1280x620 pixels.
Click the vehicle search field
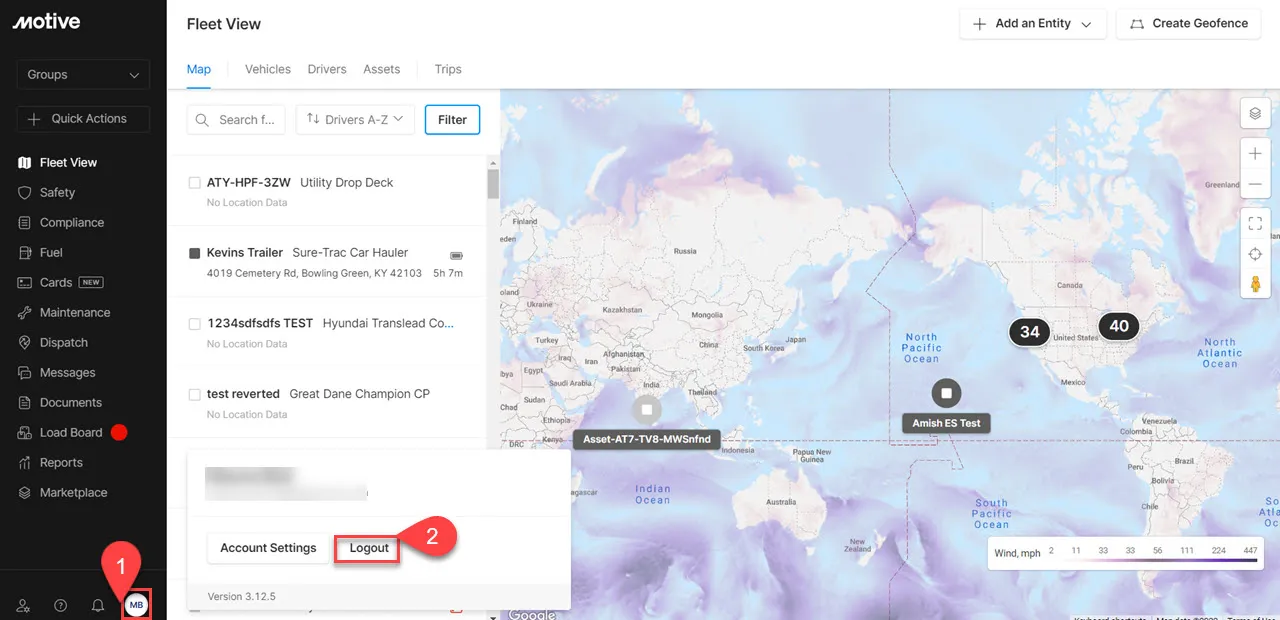coord(242,119)
